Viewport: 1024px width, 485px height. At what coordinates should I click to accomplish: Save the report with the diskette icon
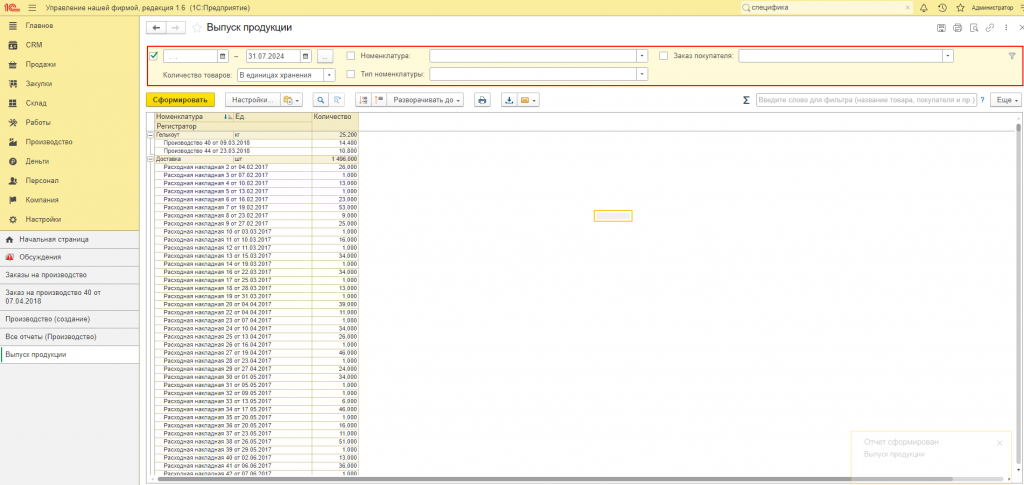941,28
